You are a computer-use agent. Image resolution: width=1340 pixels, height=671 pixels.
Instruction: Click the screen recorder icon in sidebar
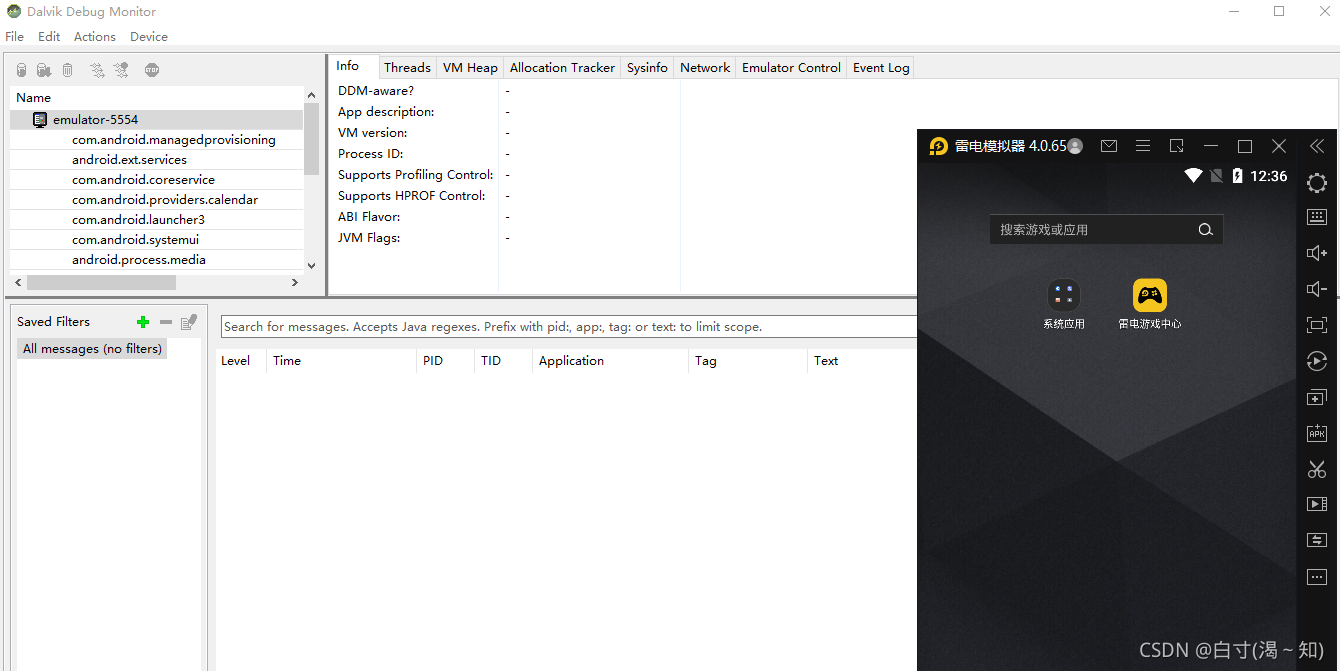1316,503
